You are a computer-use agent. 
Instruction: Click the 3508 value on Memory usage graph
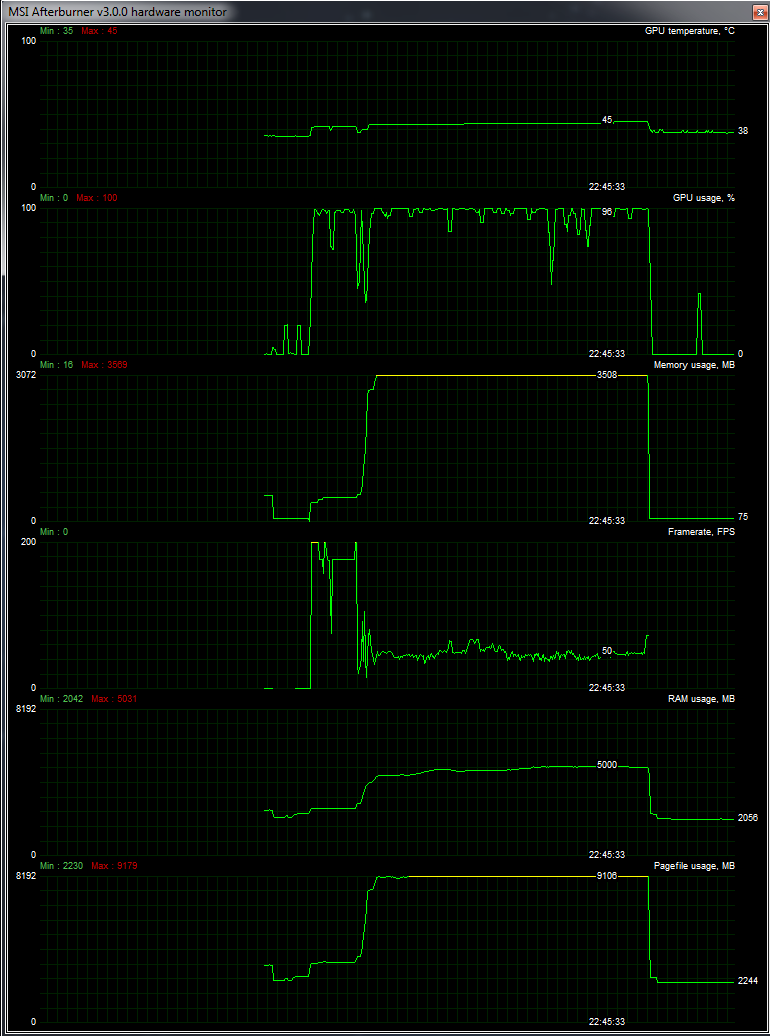(x=607, y=375)
